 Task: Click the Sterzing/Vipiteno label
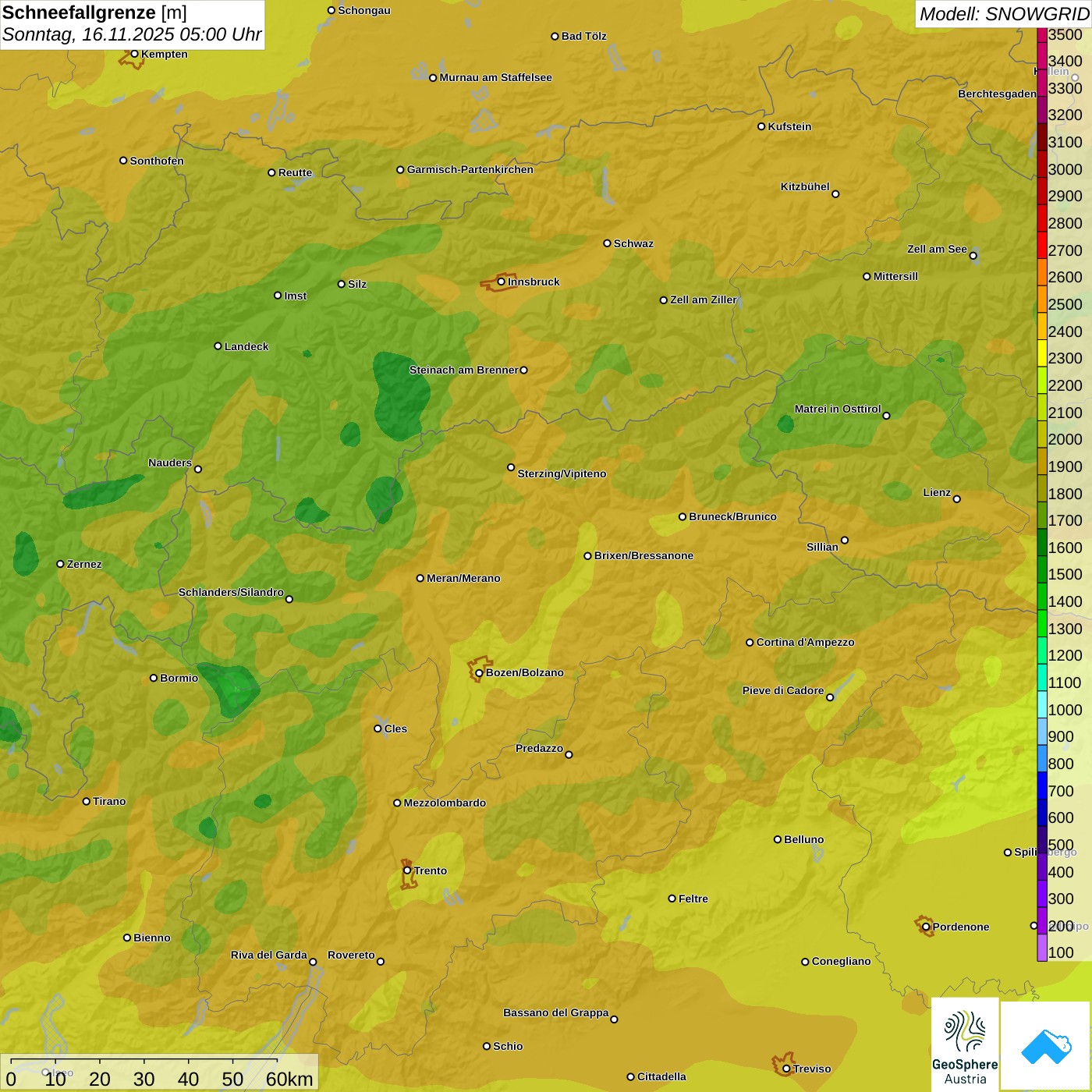562,473
